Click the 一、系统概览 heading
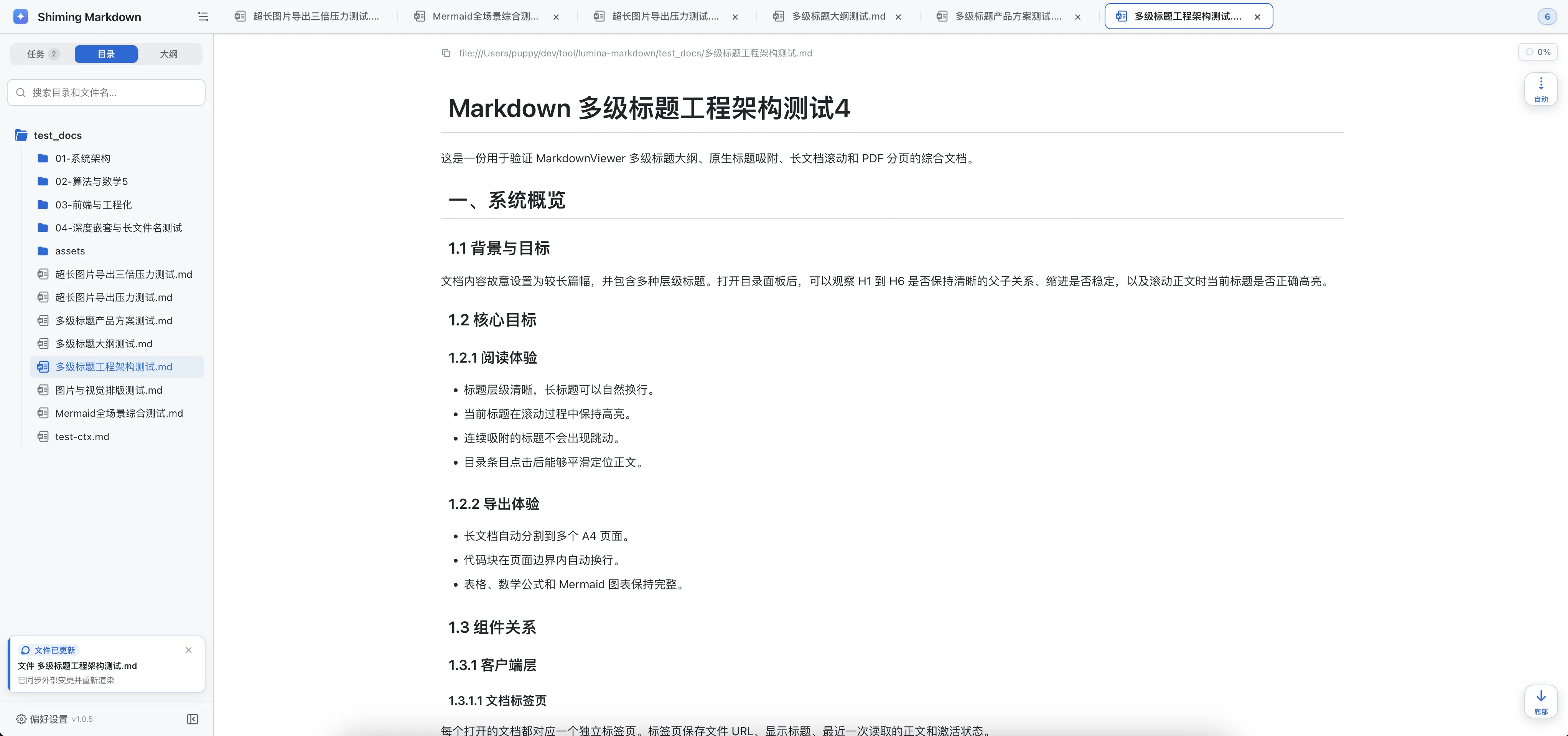Screen dimensions: 1568x736 pyautogui.click(x=506, y=200)
